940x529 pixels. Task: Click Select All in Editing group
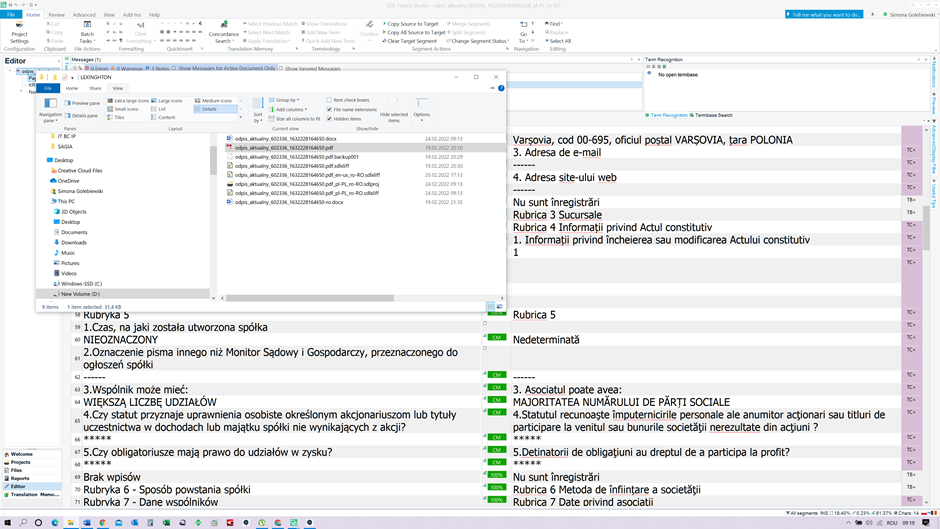click(558, 41)
